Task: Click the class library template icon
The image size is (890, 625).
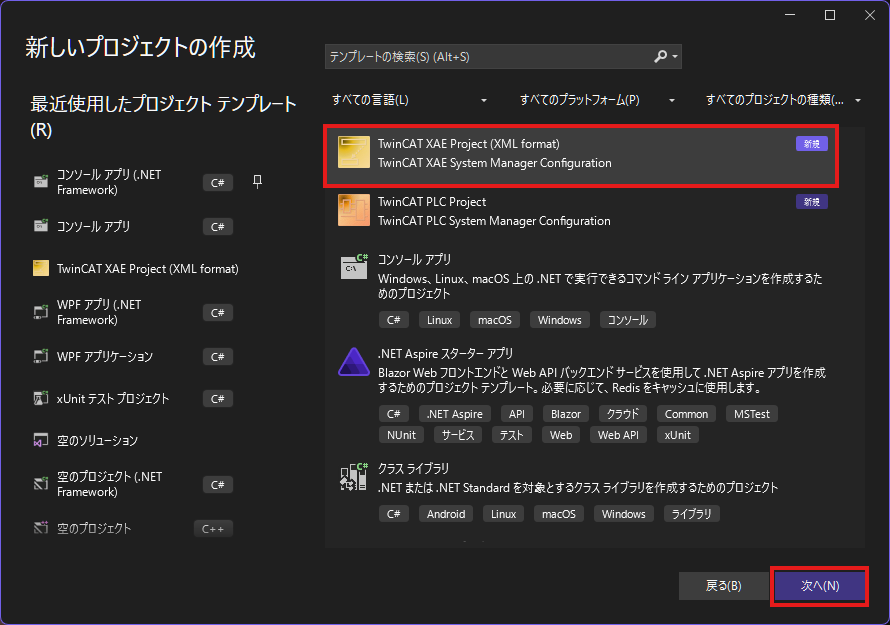Action: click(x=354, y=477)
